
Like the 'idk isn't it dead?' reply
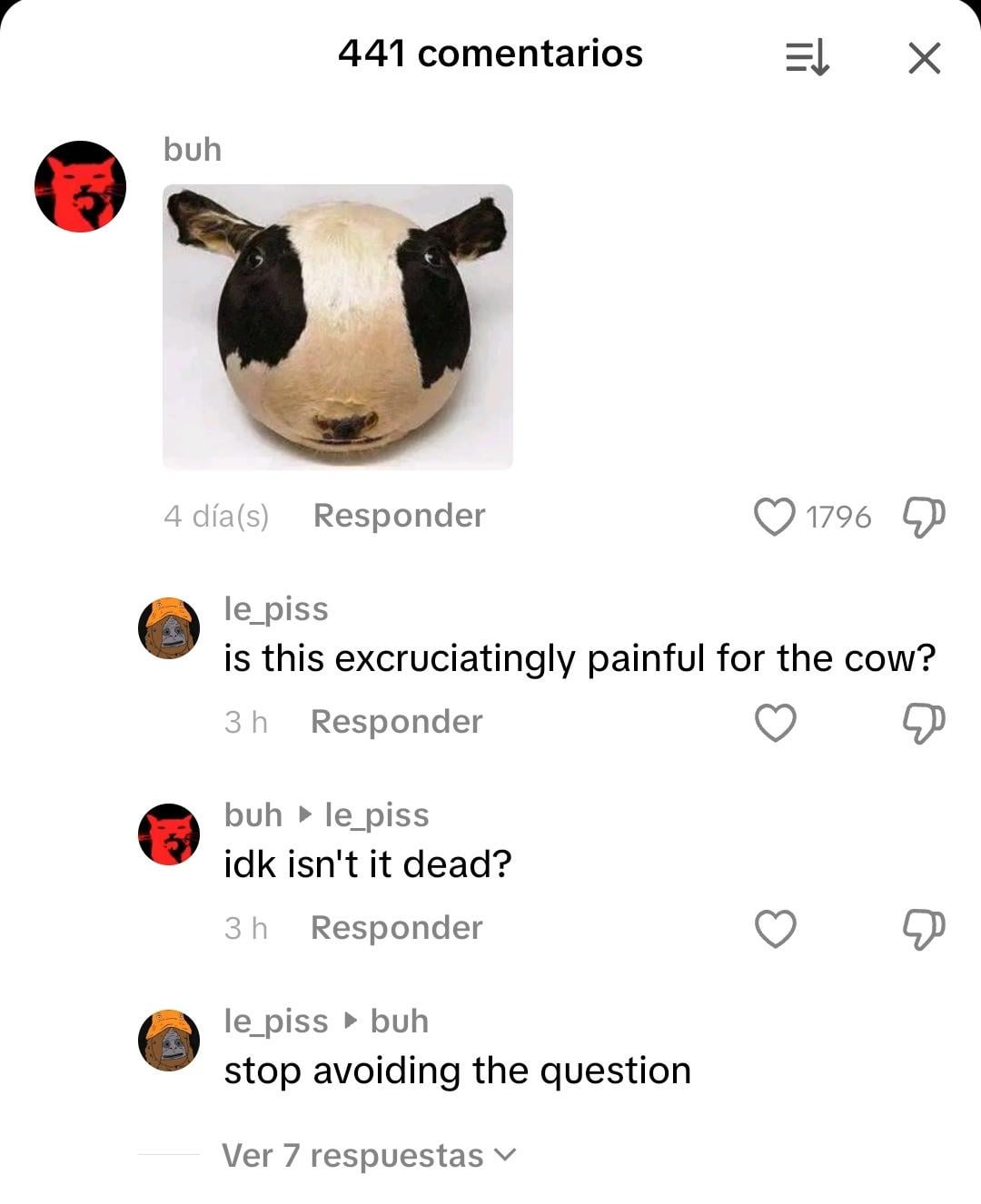click(x=775, y=929)
